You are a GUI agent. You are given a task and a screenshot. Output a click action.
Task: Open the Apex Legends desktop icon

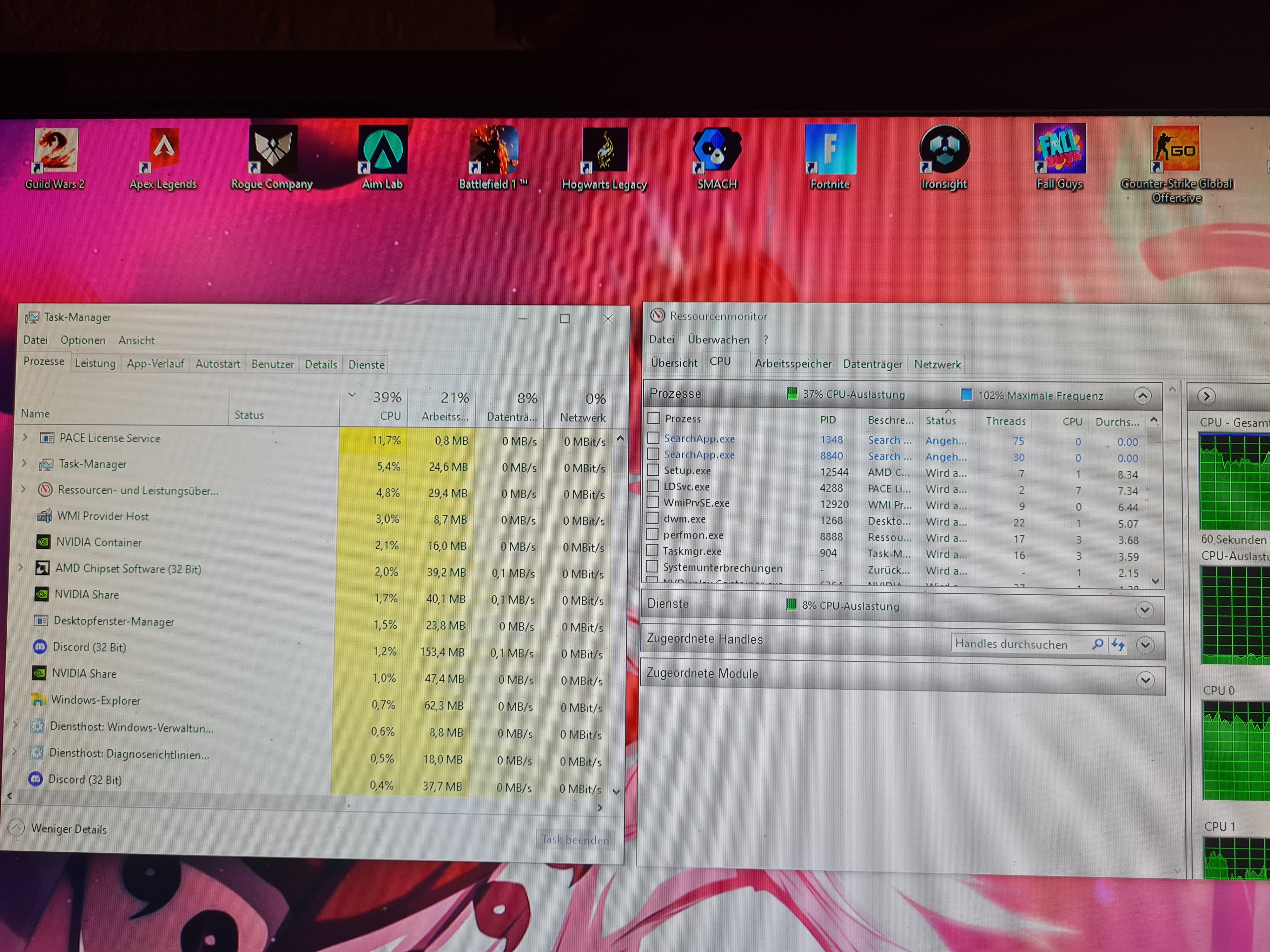[163, 150]
